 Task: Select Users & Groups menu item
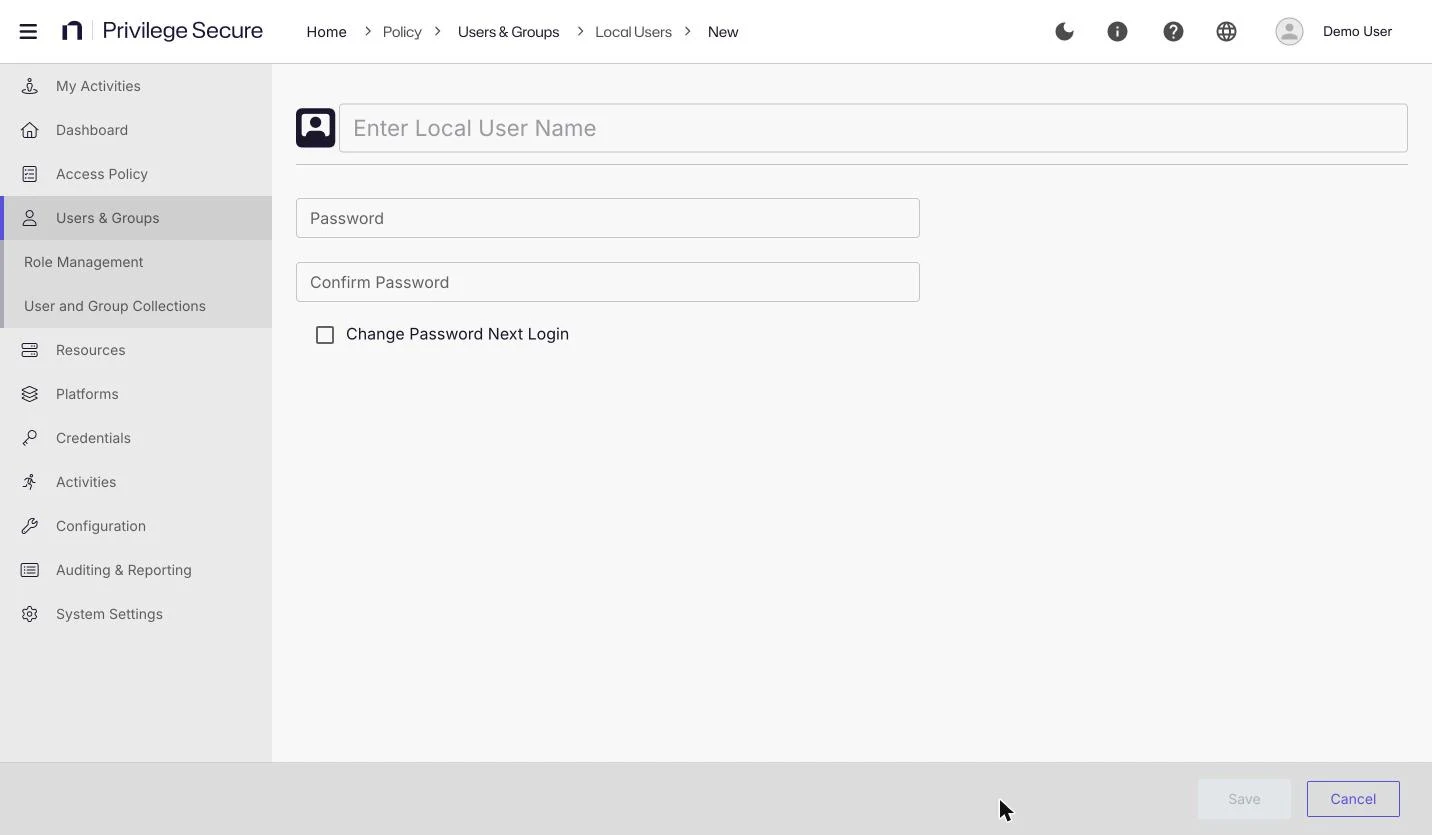(136, 218)
